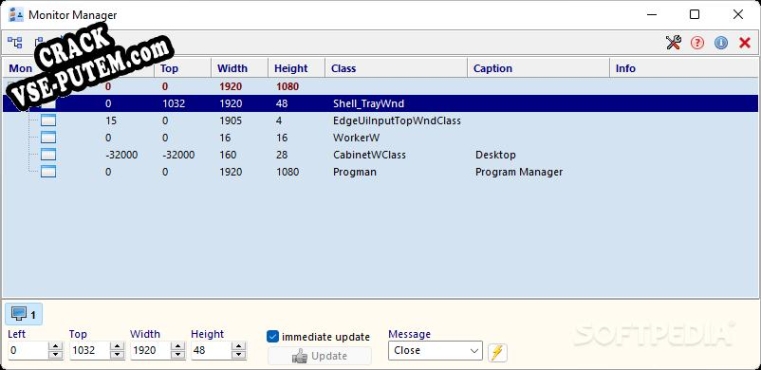This screenshot has height=370, width=761.
Task: Click the Top input field showing 1032
Action: pyautogui.click(x=89, y=351)
